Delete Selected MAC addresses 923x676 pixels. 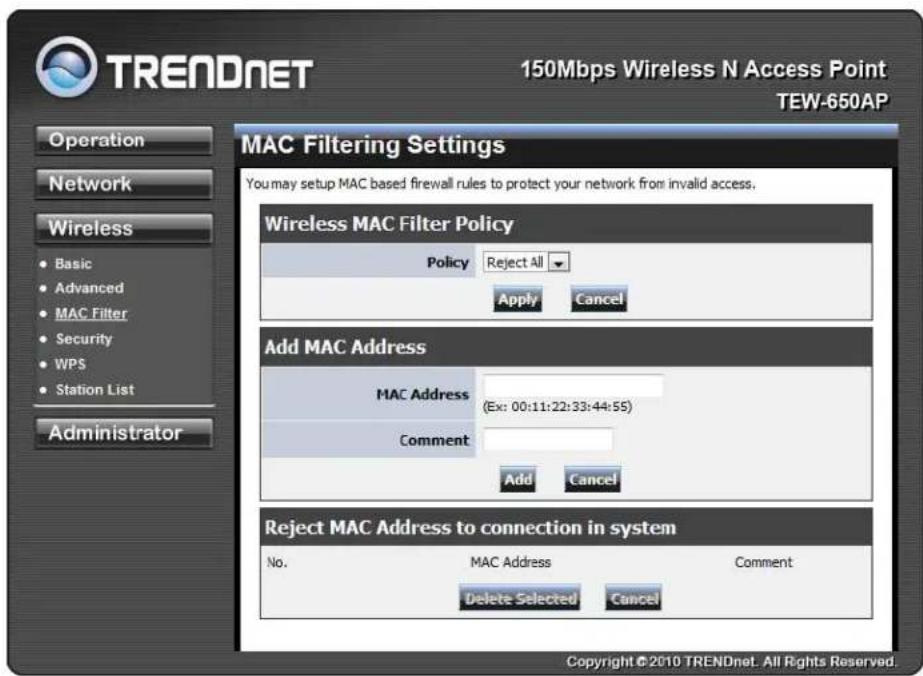(x=520, y=598)
